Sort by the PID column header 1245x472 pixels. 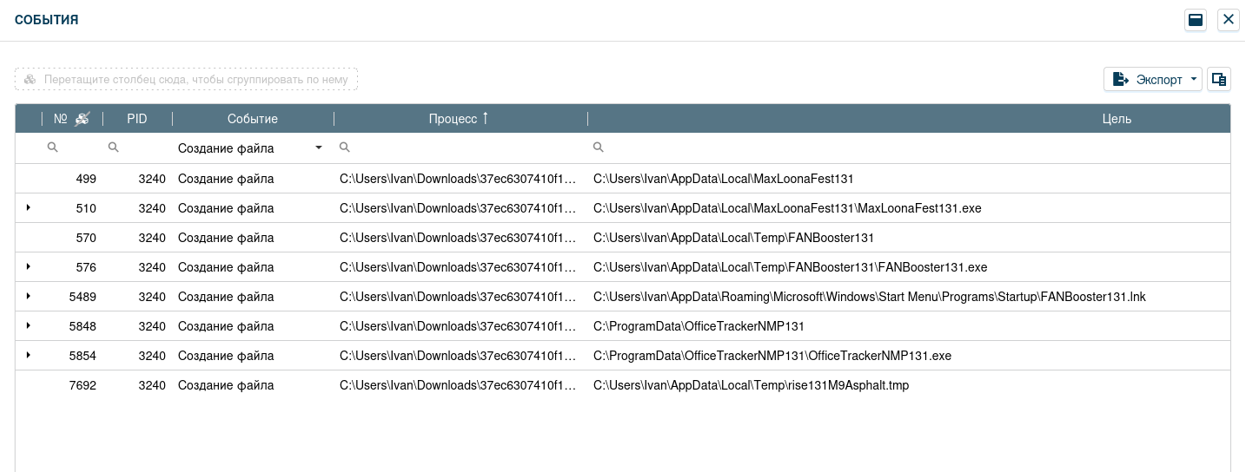coord(137,119)
